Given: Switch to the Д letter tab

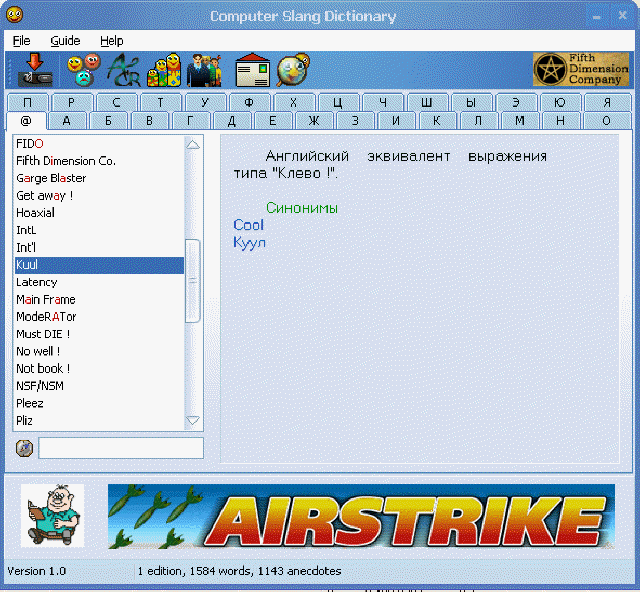Looking at the screenshot, I should click(232, 121).
